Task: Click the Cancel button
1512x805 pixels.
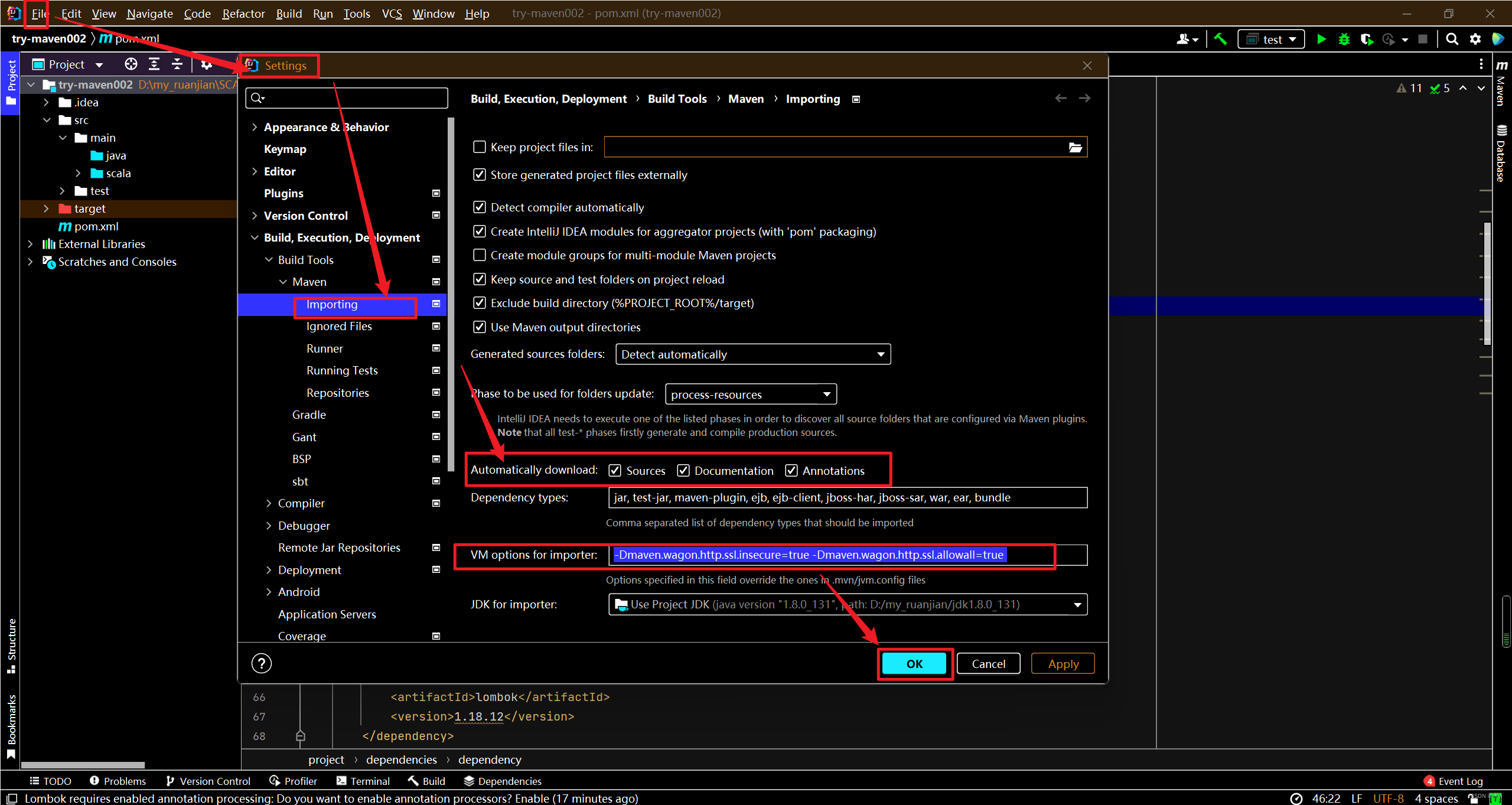Action: pyautogui.click(x=988, y=664)
